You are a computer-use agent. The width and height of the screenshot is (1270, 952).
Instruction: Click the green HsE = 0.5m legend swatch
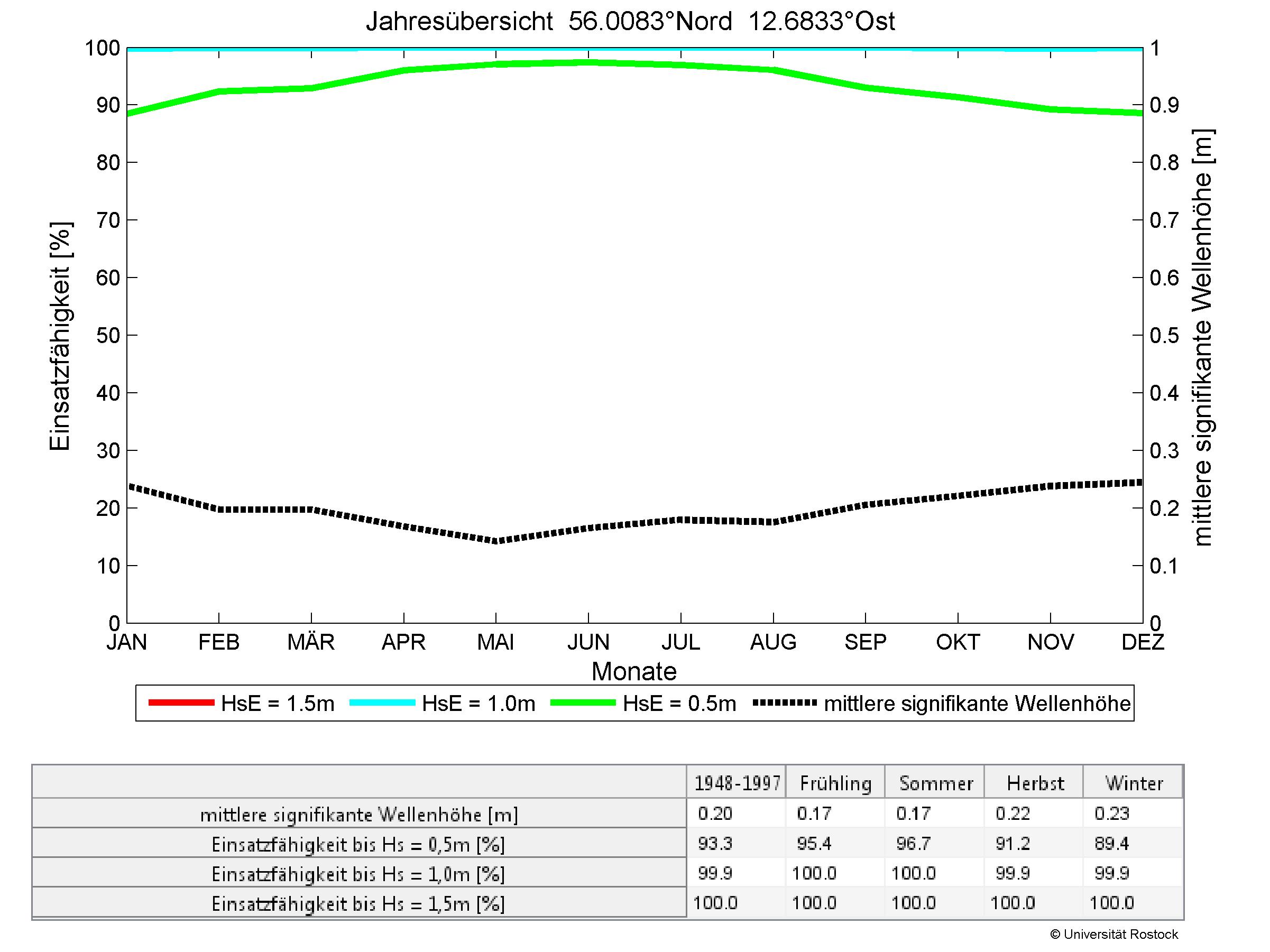coord(583,703)
